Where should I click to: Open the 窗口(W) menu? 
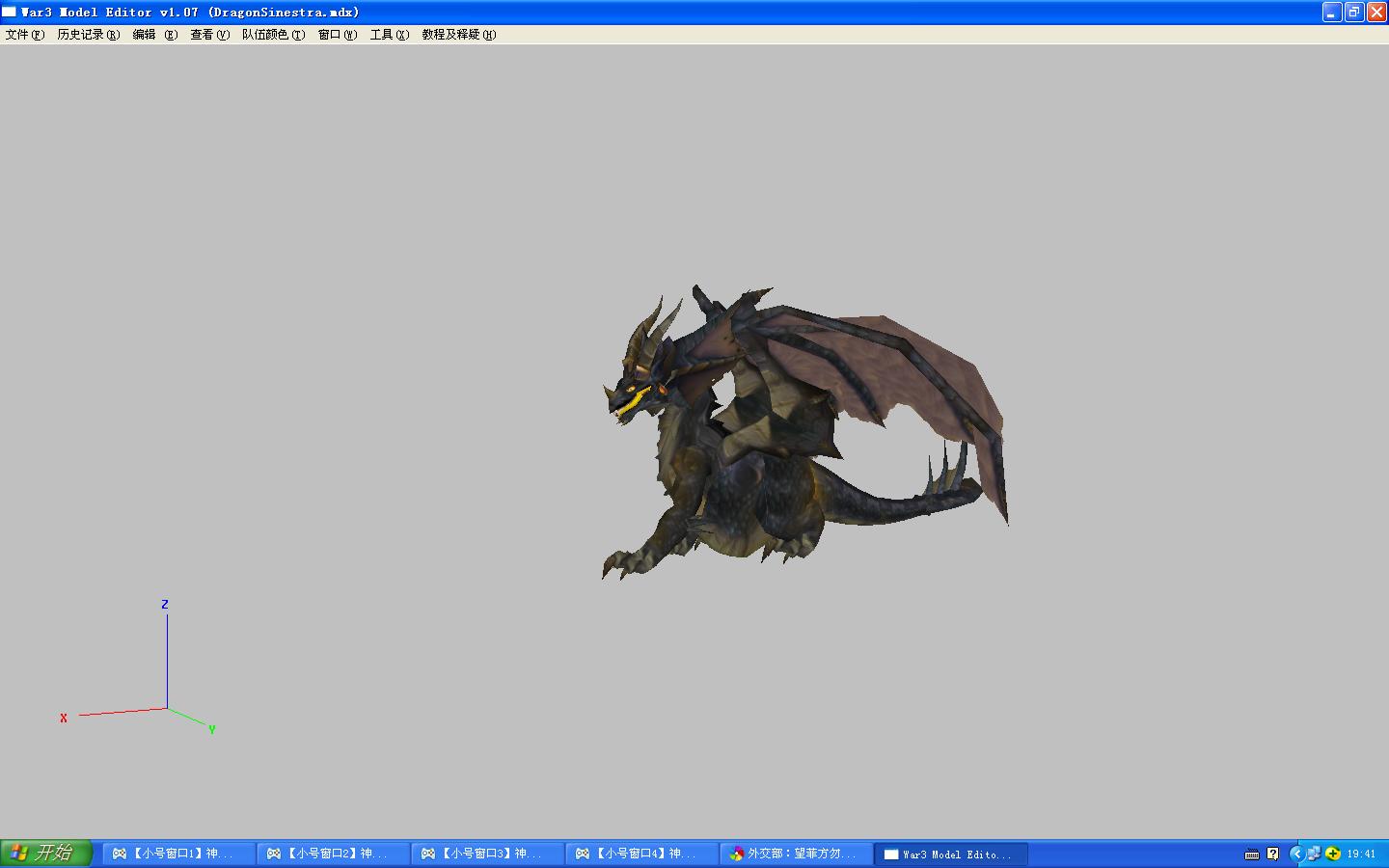pyautogui.click(x=338, y=35)
